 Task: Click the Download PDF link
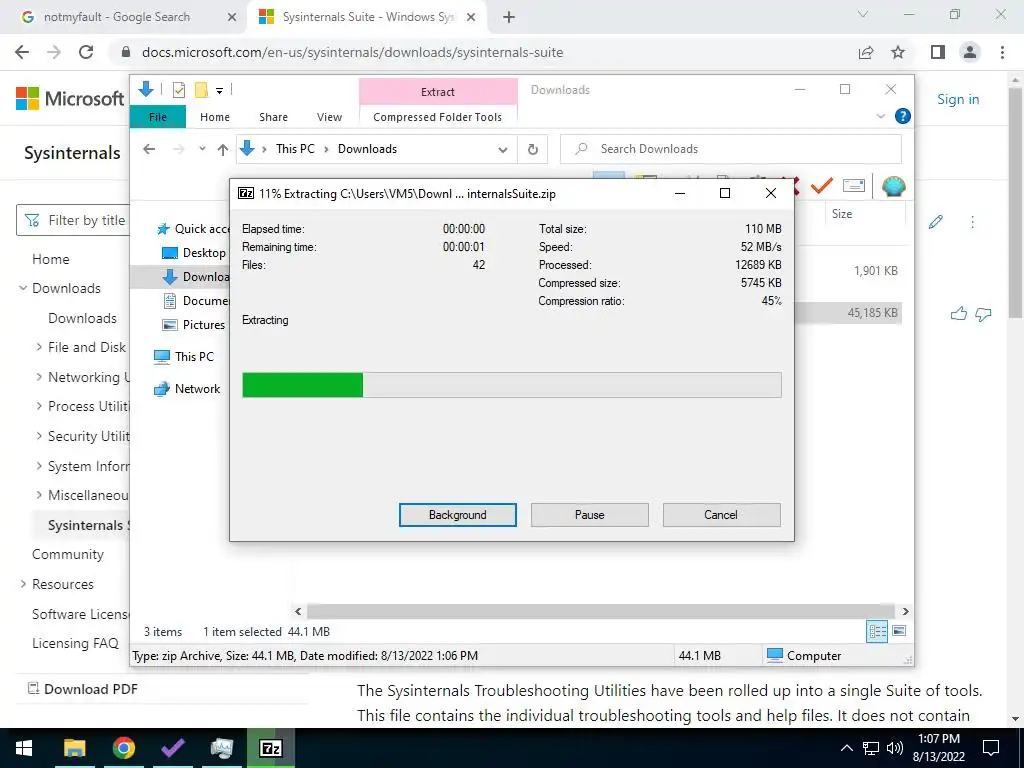82,689
